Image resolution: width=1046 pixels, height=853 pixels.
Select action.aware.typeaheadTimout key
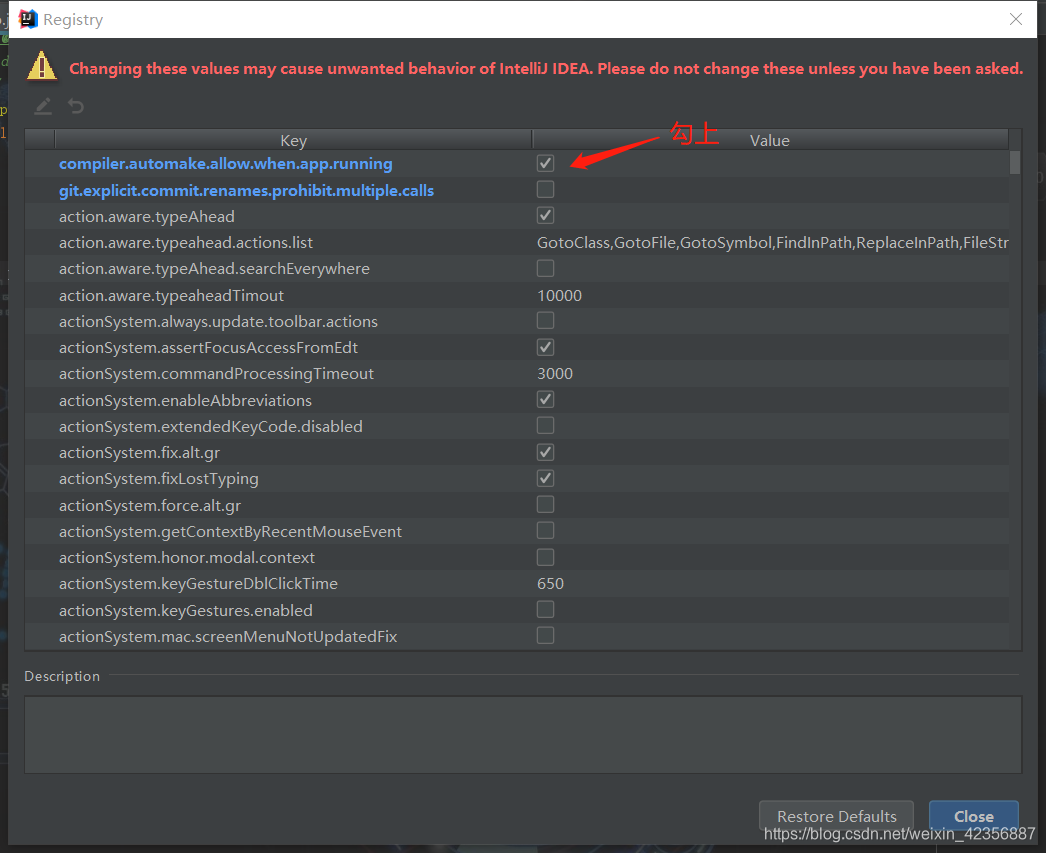[x=171, y=295]
